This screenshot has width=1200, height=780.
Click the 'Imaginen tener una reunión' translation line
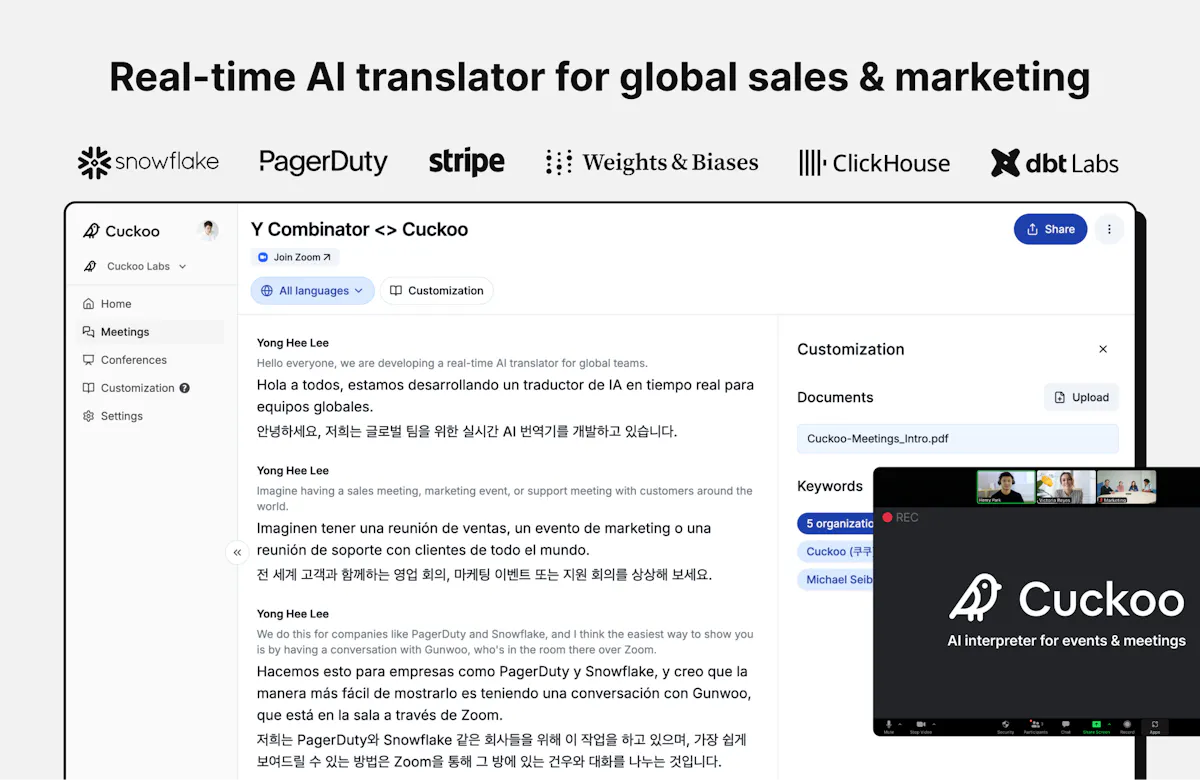(484, 539)
